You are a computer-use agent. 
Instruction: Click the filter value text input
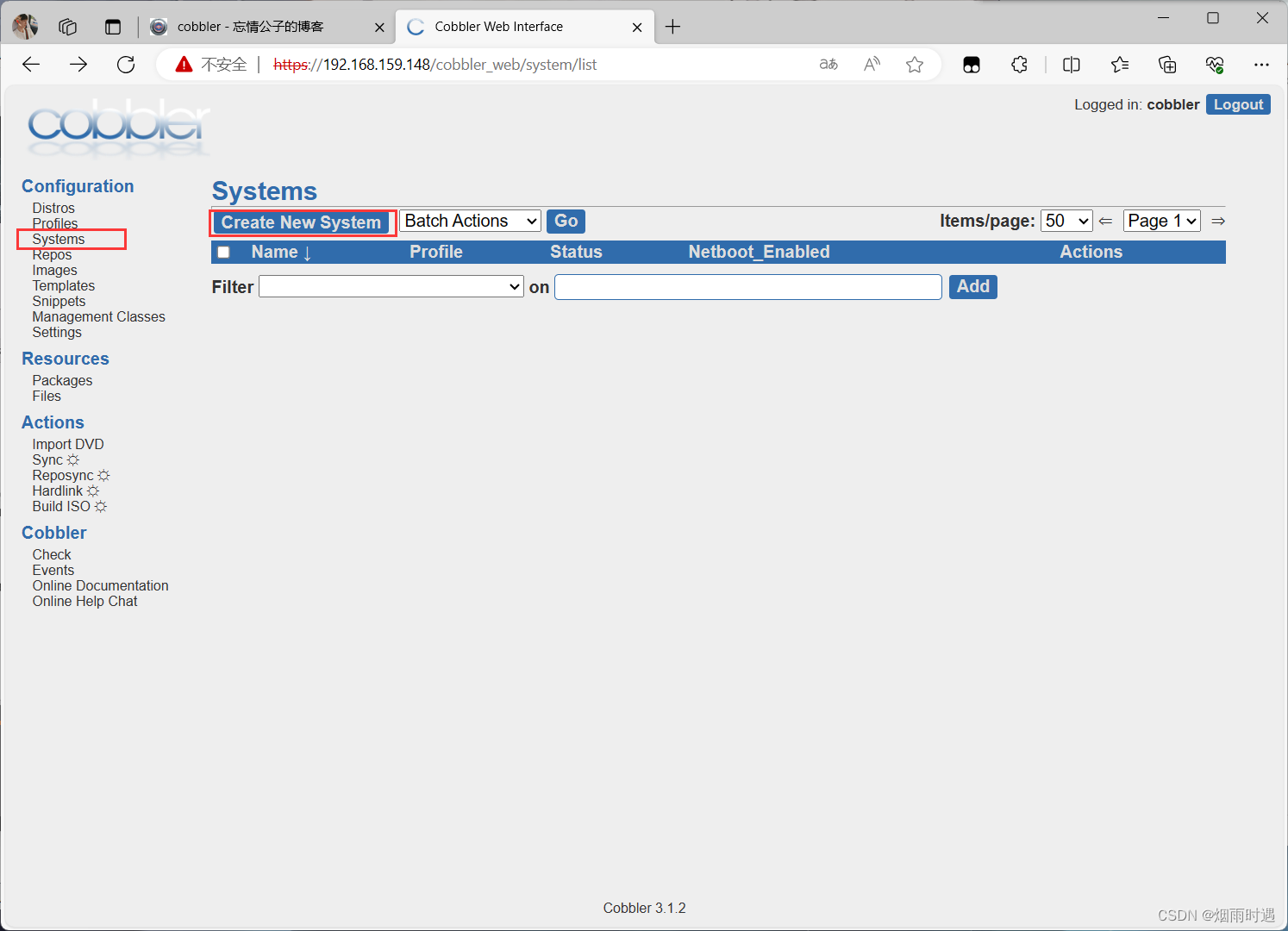click(x=747, y=287)
